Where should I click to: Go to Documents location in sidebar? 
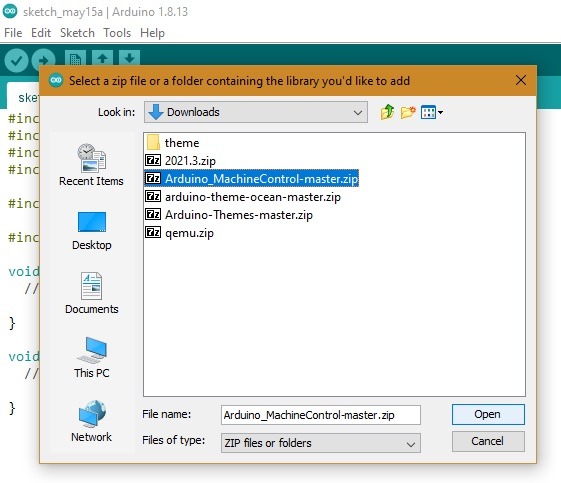click(92, 293)
